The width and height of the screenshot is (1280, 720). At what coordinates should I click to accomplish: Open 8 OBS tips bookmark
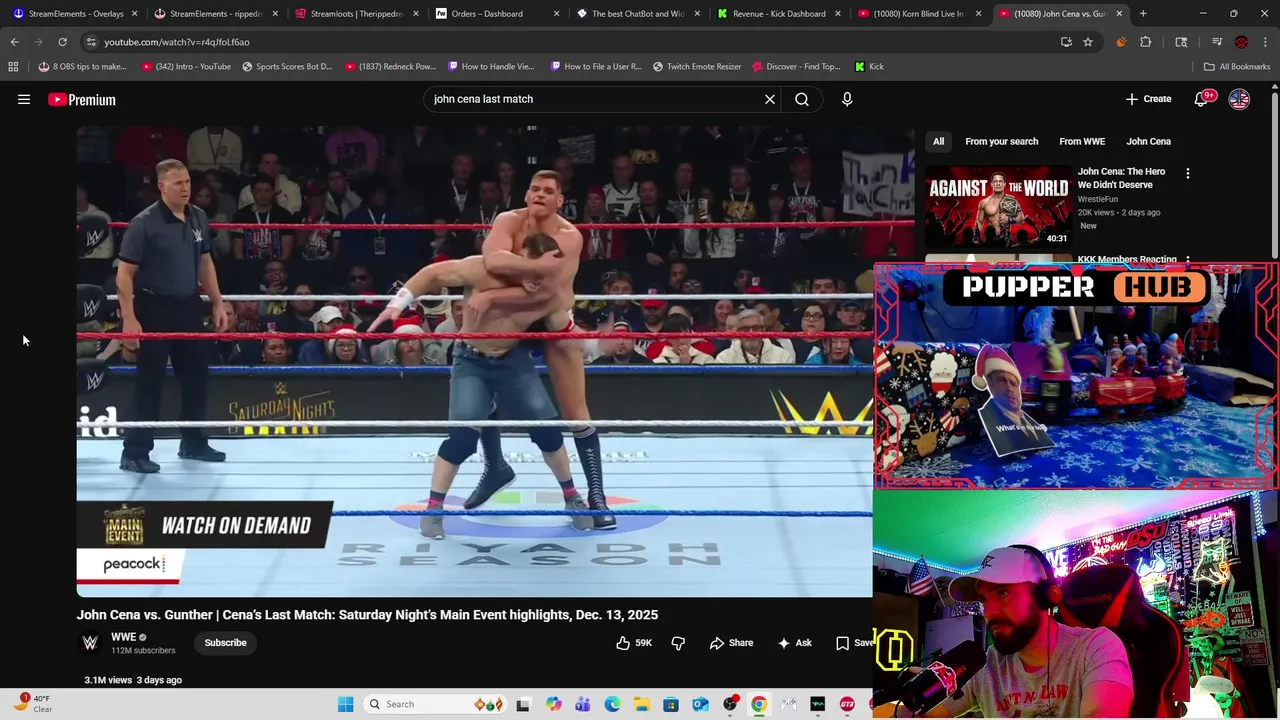click(82, 66)
